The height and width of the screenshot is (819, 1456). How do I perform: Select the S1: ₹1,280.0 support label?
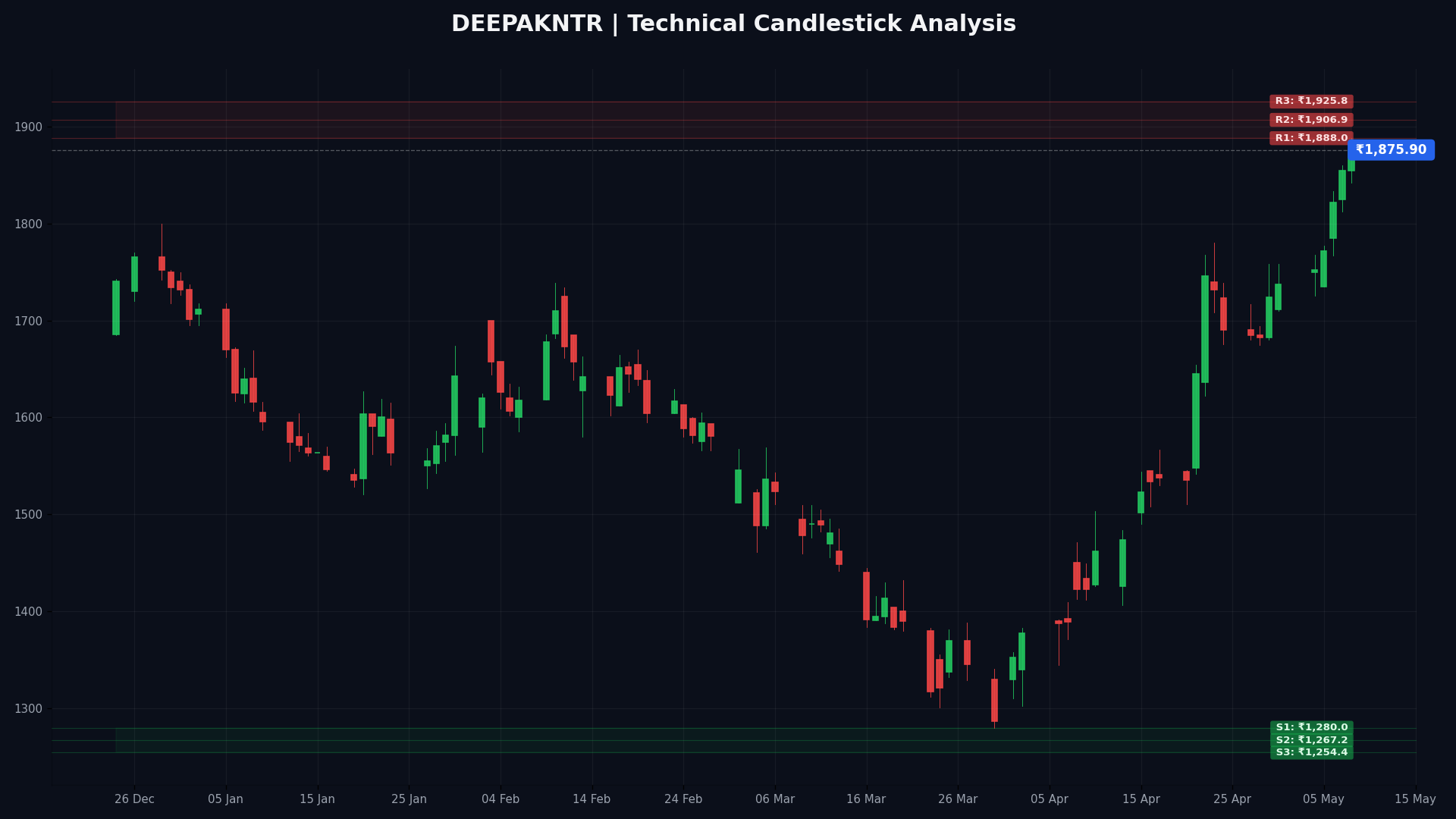(x=1311, y=727)
